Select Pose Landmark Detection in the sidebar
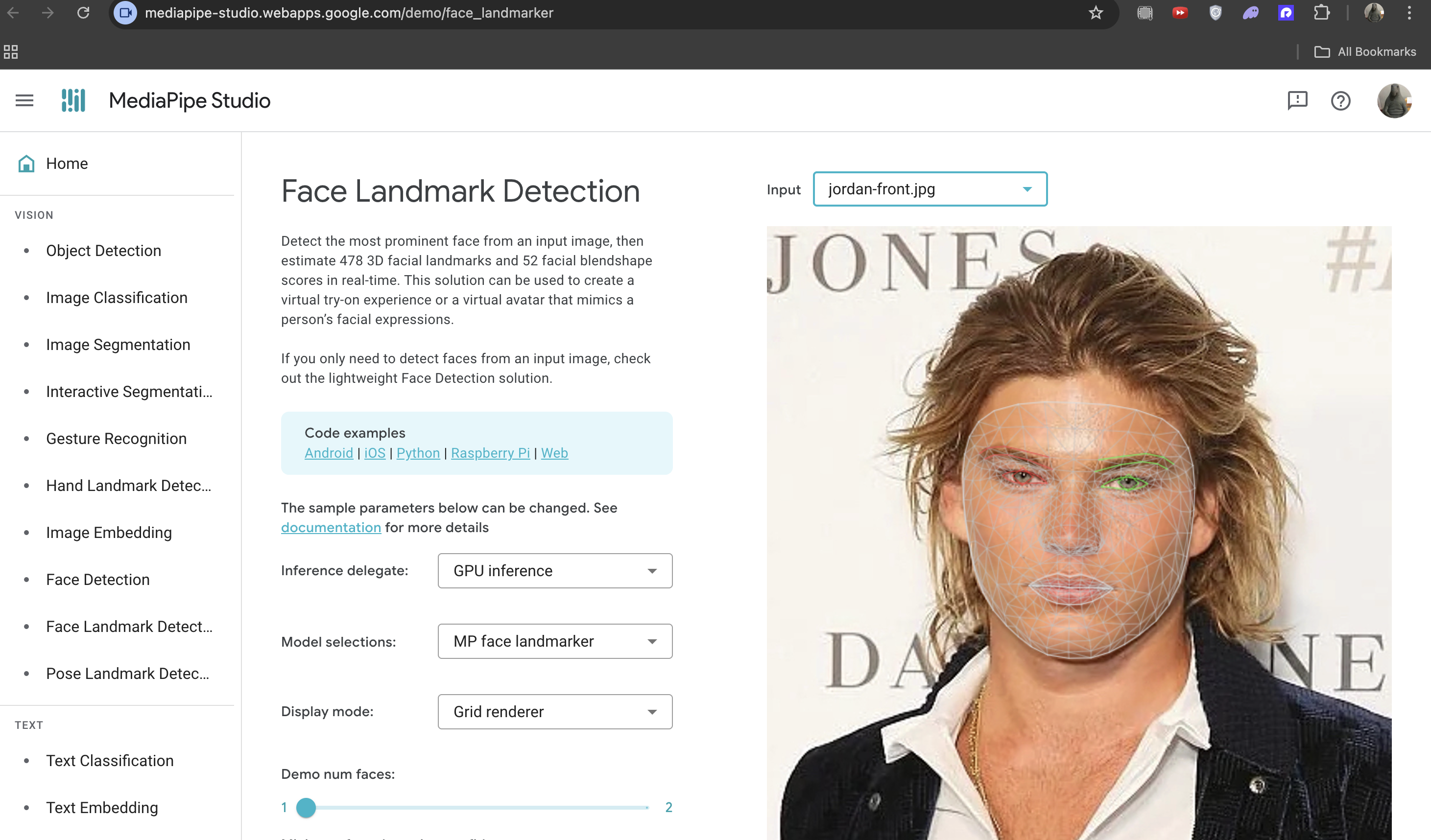This screenshot has height=840, width=1431. click(128, 673)
